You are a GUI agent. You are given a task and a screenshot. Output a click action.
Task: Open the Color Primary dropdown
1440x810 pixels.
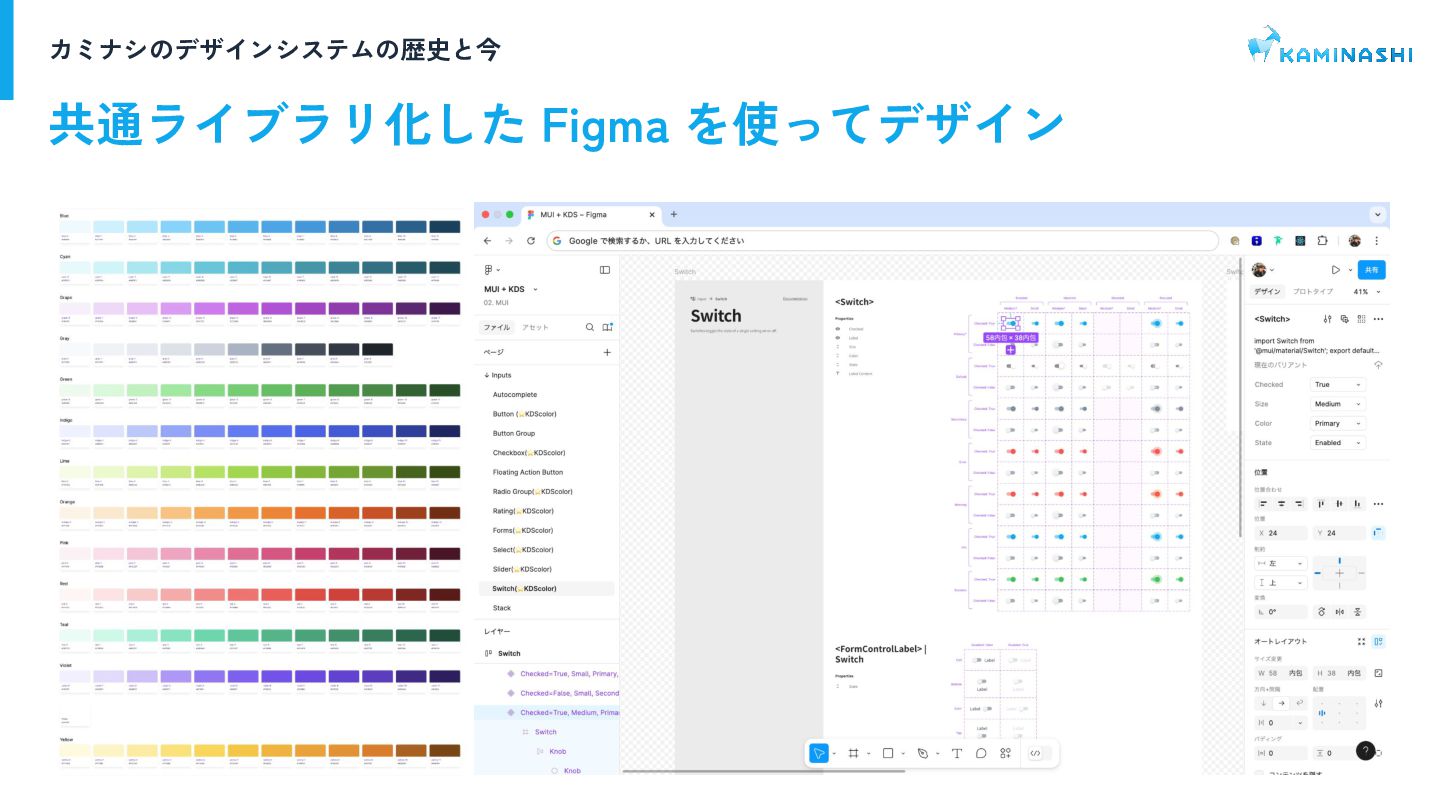point(1338,423)
